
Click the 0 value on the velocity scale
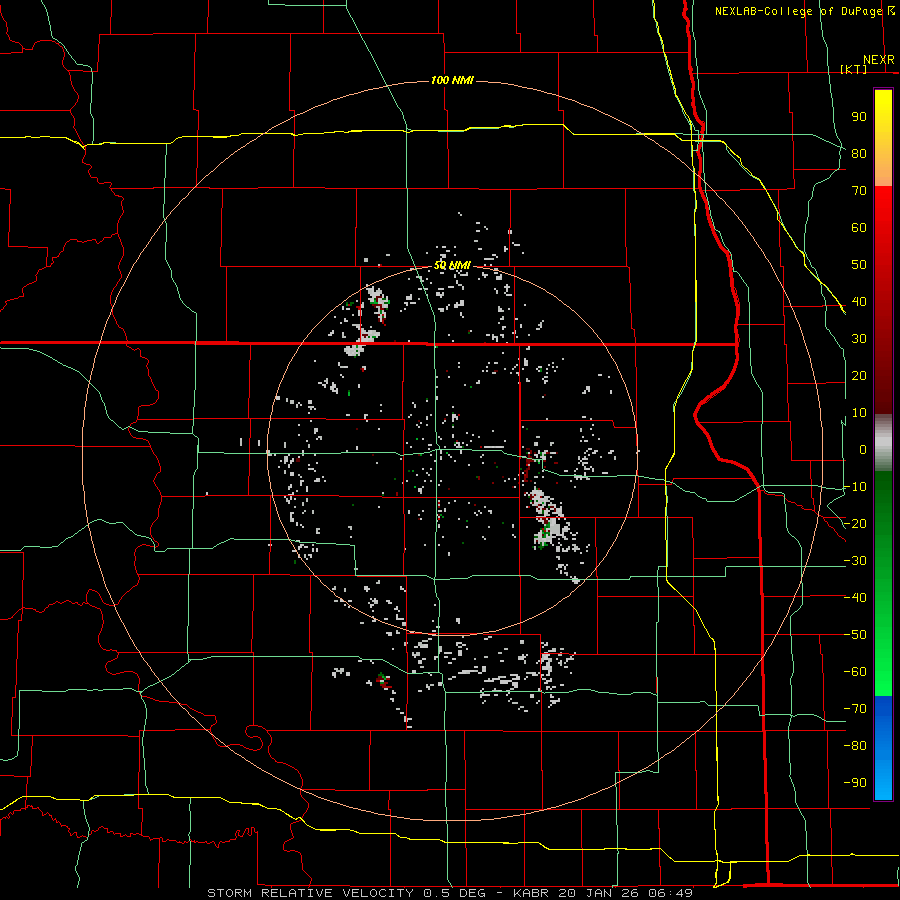click(863, 449)
